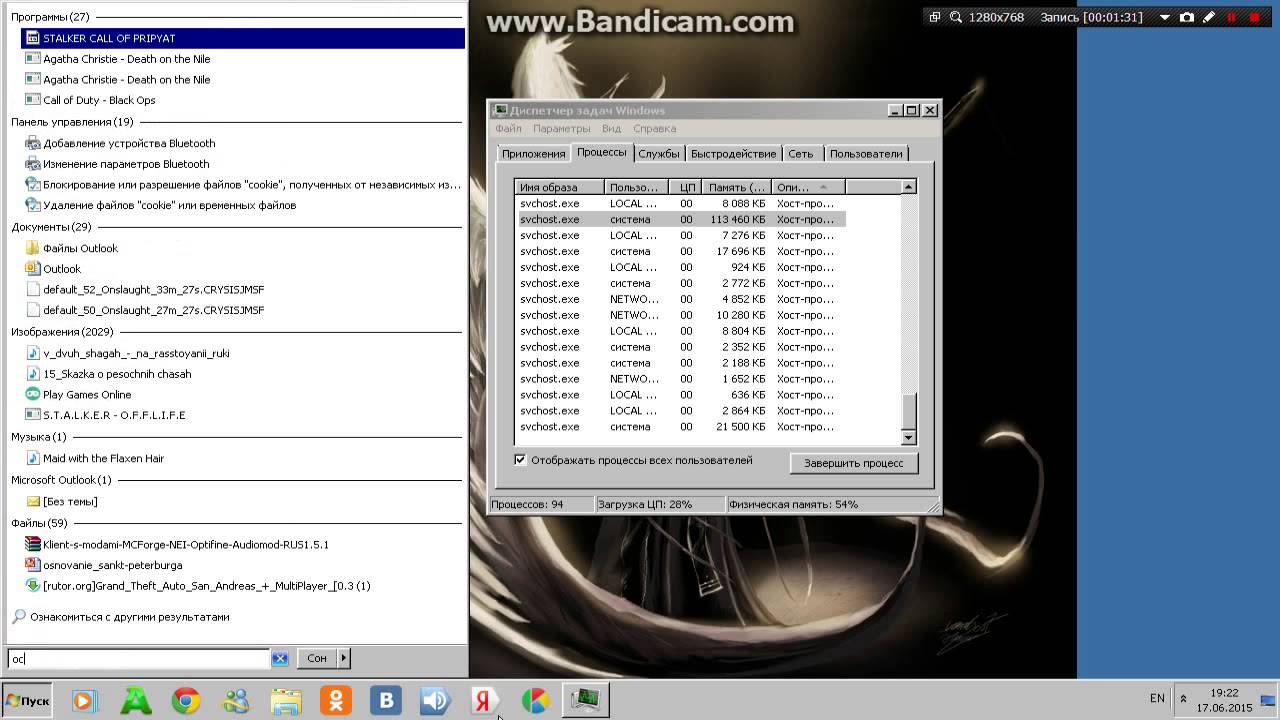The width and height of the screenshot is (1280, 720).
Task: Stop the Bandicam recording
Action: pyautogui.click(x=1254, y=17)
